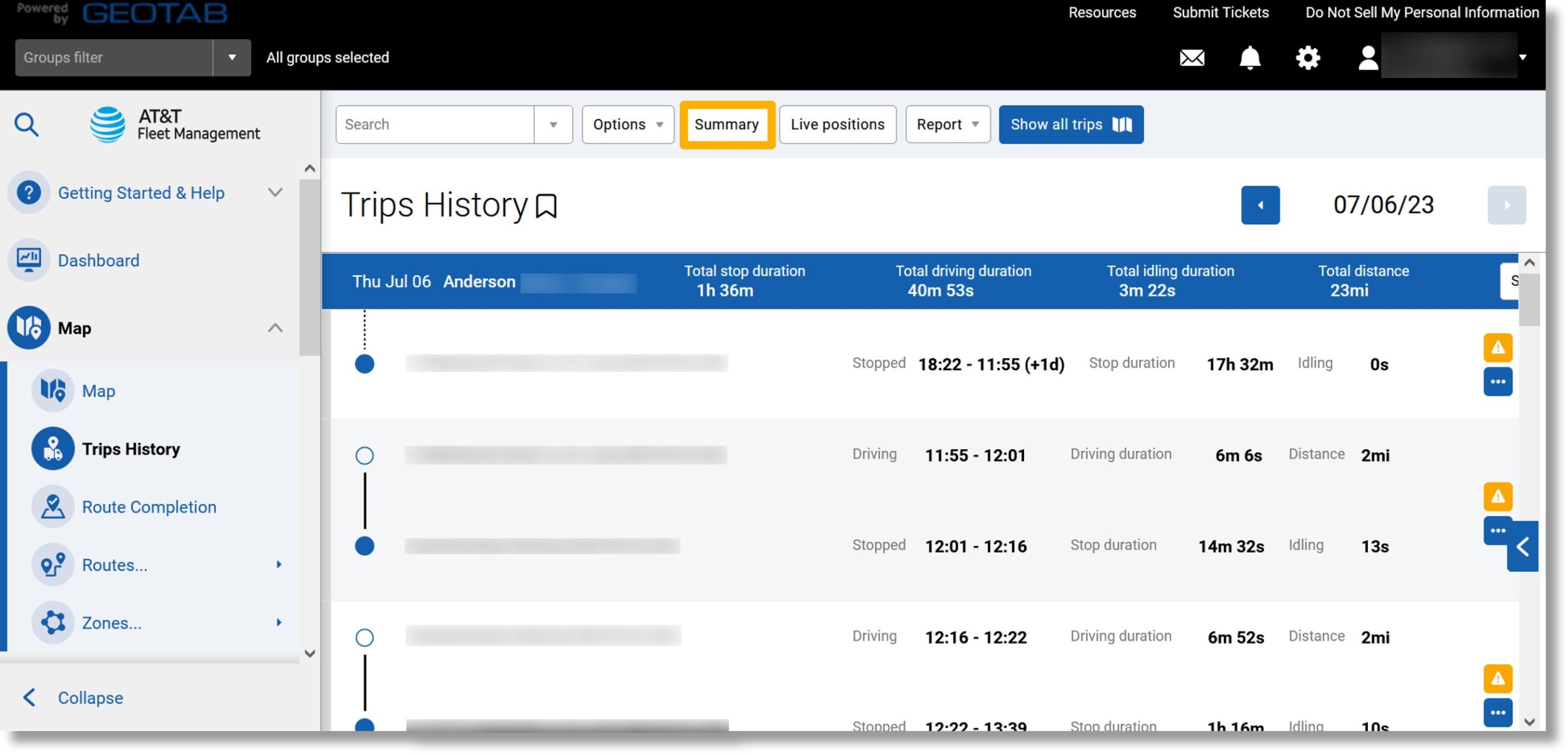Focus the Groups filter field
The width and height of the screenshot is (1568, 755).
pyautogui.click(x=114, y=58)
